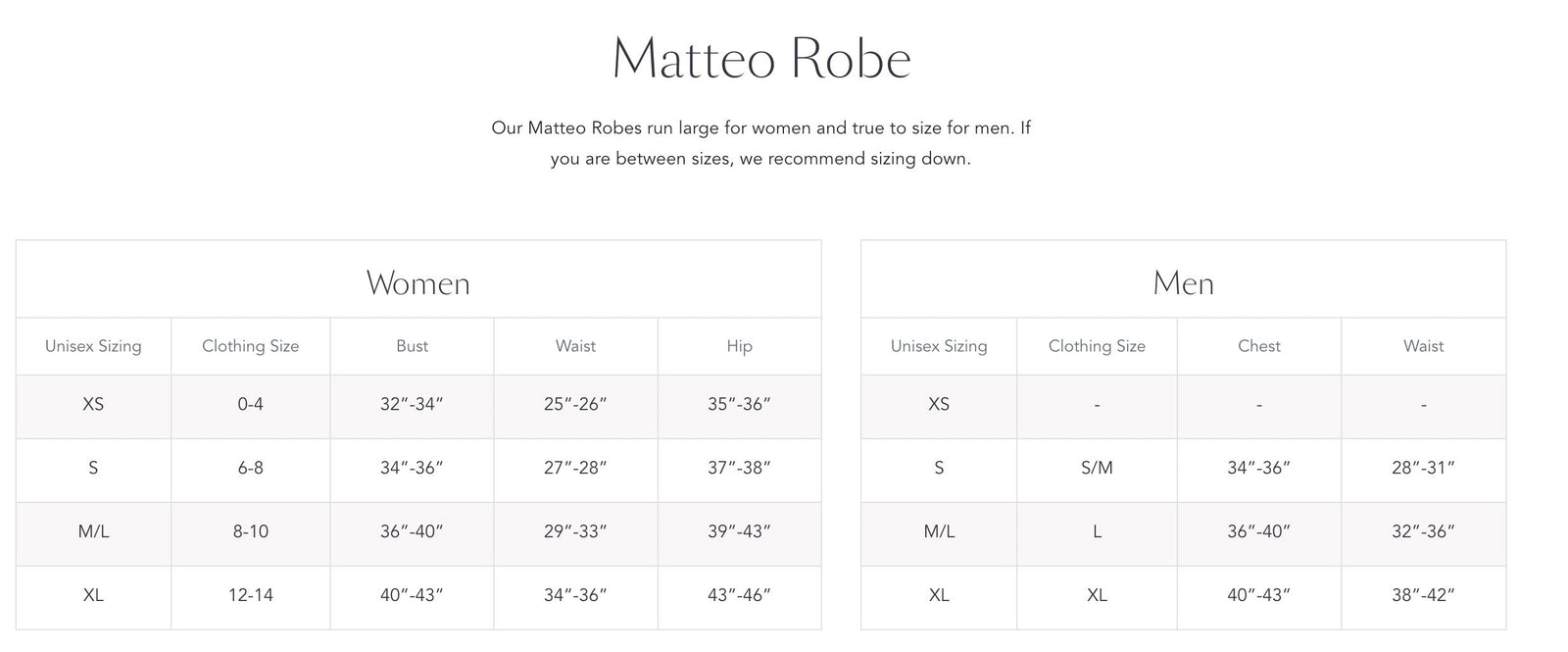Click Clothing Size header in Women table
Image resolution: width=1568 pixels, height=652 pixels.
250,346
